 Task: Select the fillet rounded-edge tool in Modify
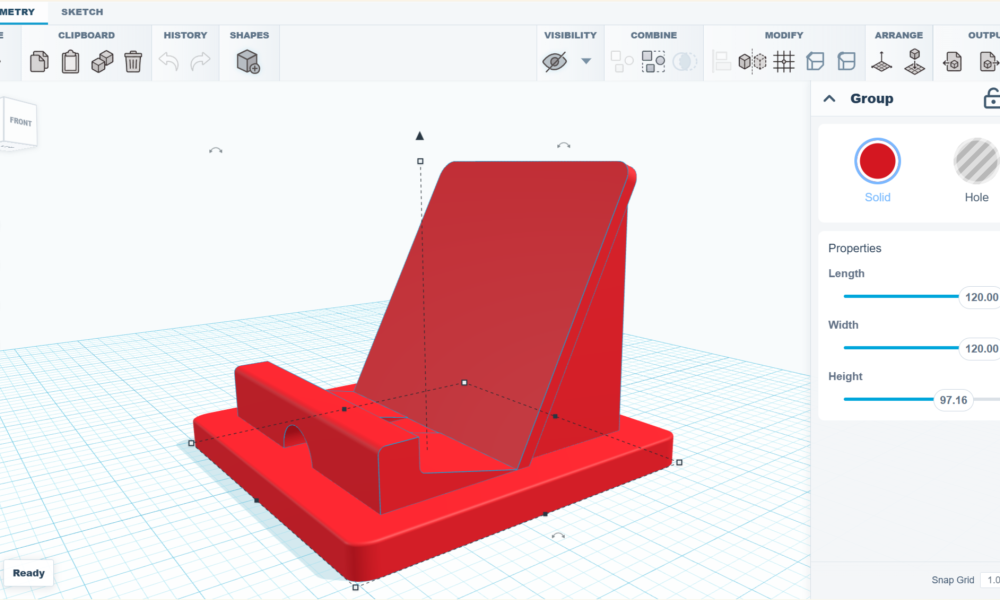tap(846, 62)
